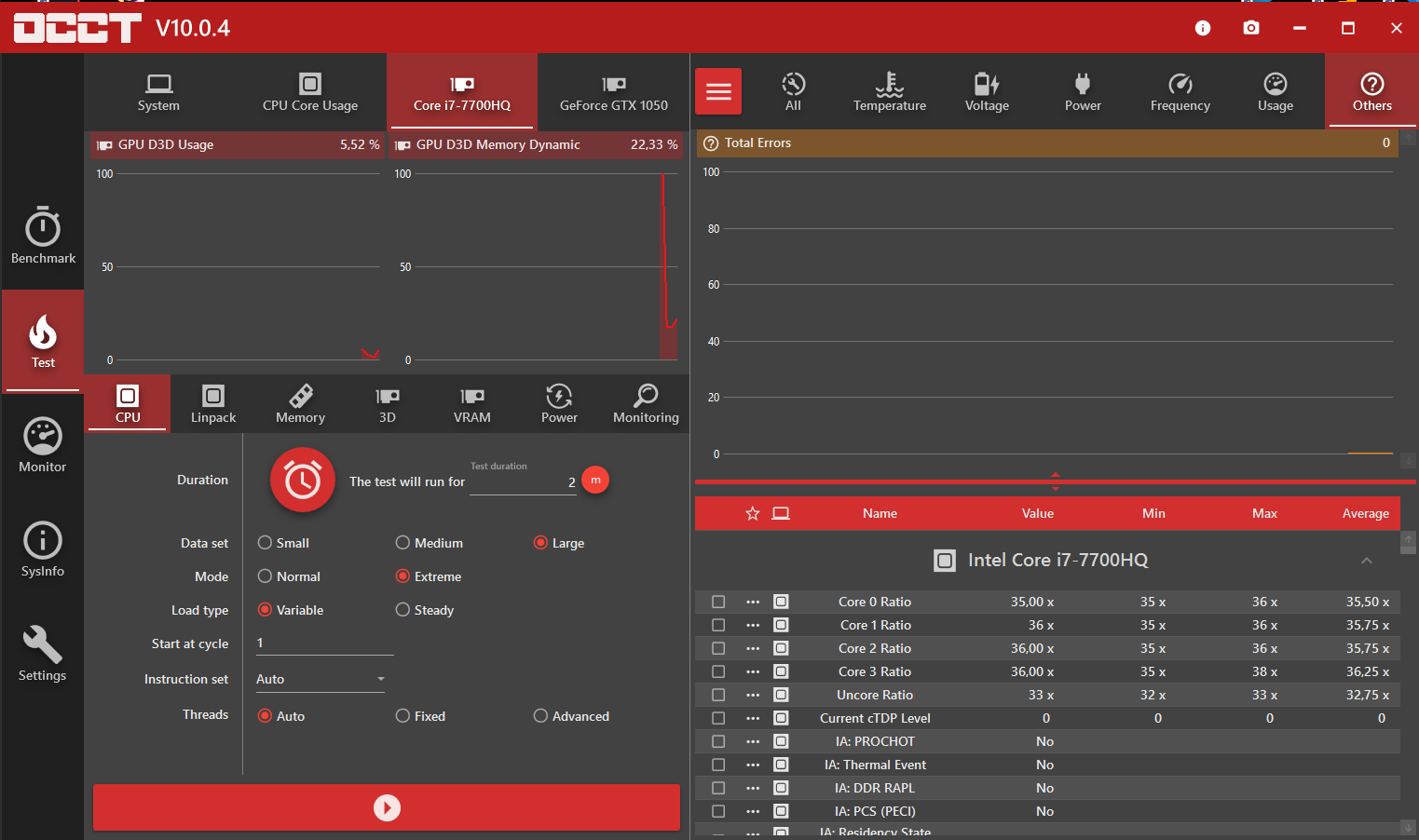
Task: Open options menu for IA: PROCHOT
Action: (753, 741)
